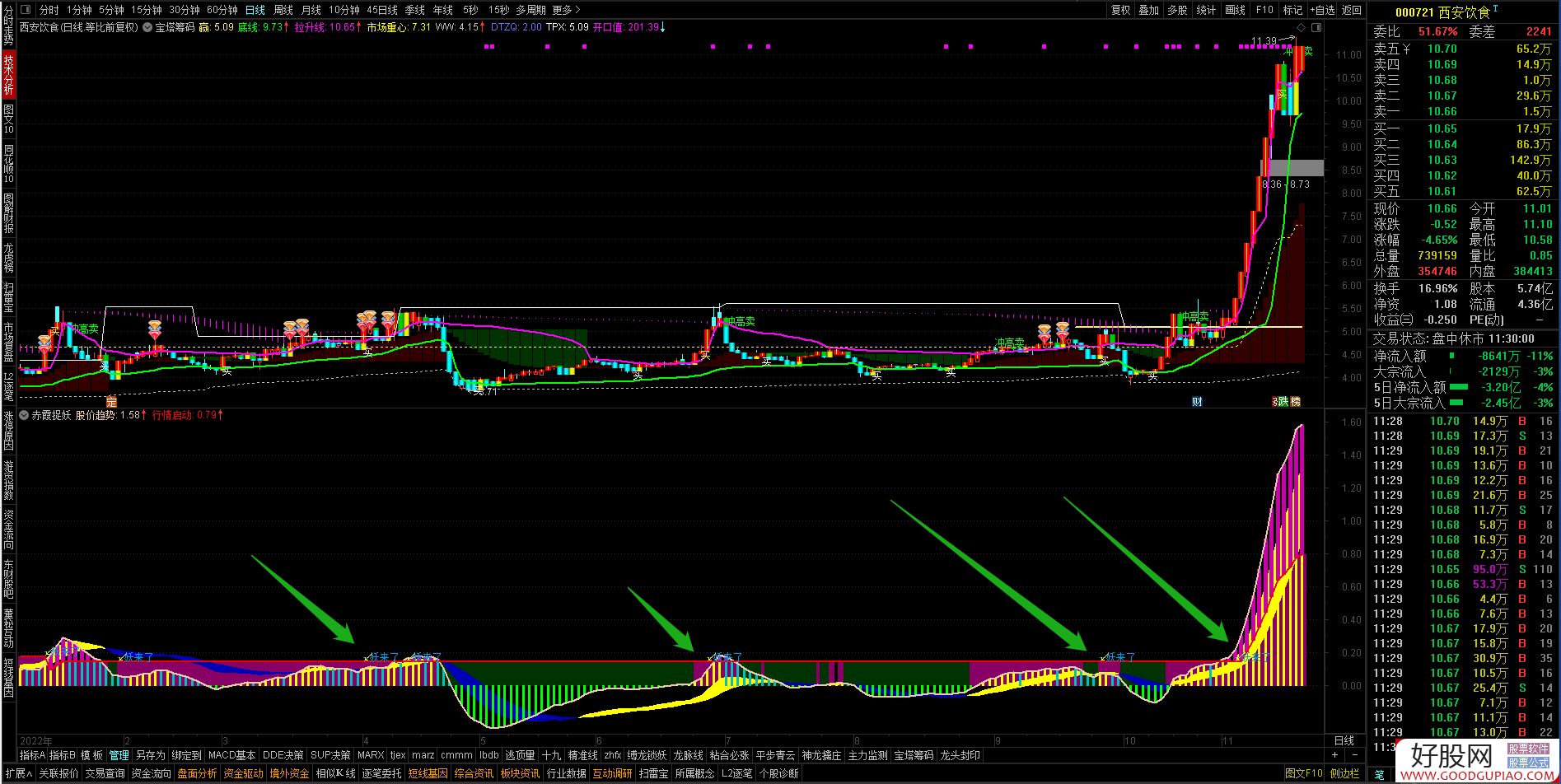The image size is (1561, 784).
Task: Select 指标B indicator group
Action: click(62, 755)
